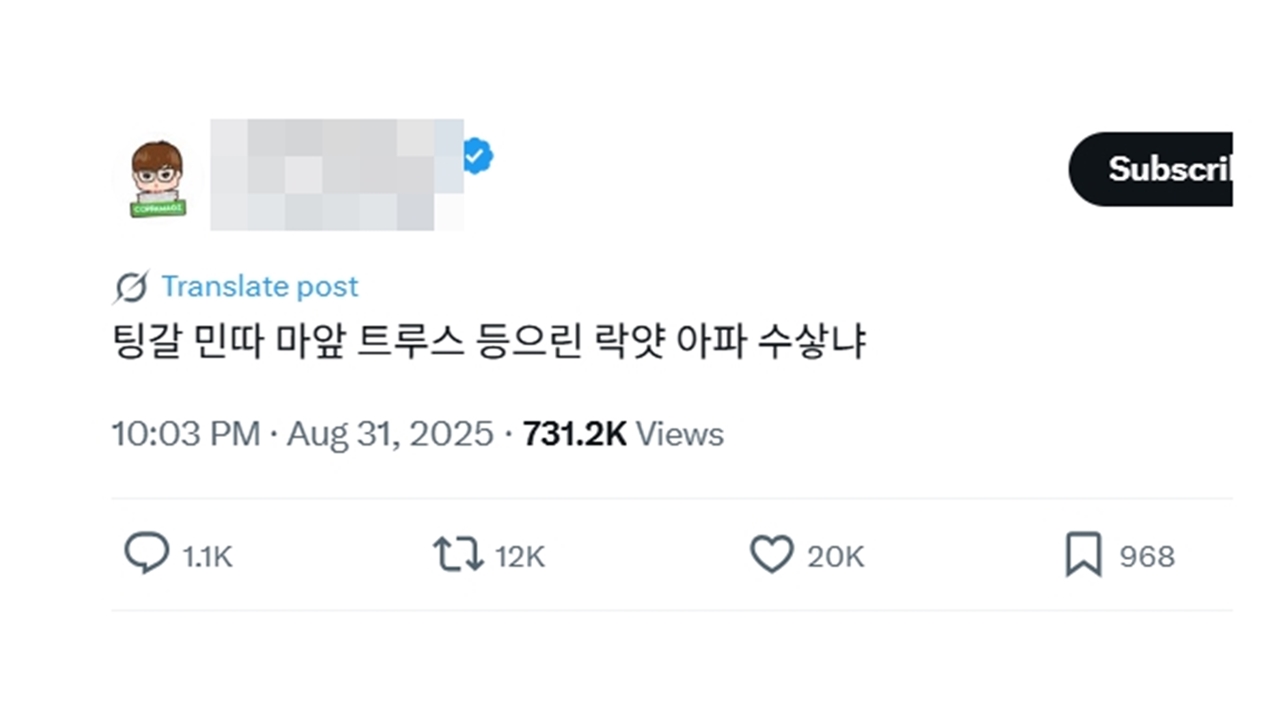Bookmark the post with bookmark icon

pyautogui.click(x=1083, y=555)
